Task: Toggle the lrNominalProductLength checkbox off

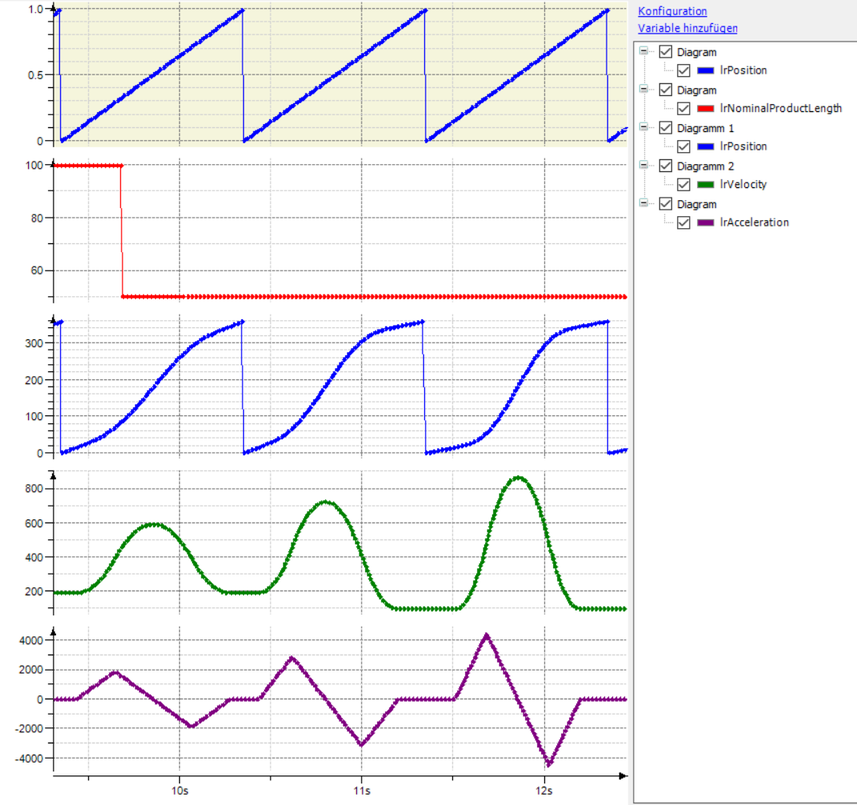Action: 684,109
